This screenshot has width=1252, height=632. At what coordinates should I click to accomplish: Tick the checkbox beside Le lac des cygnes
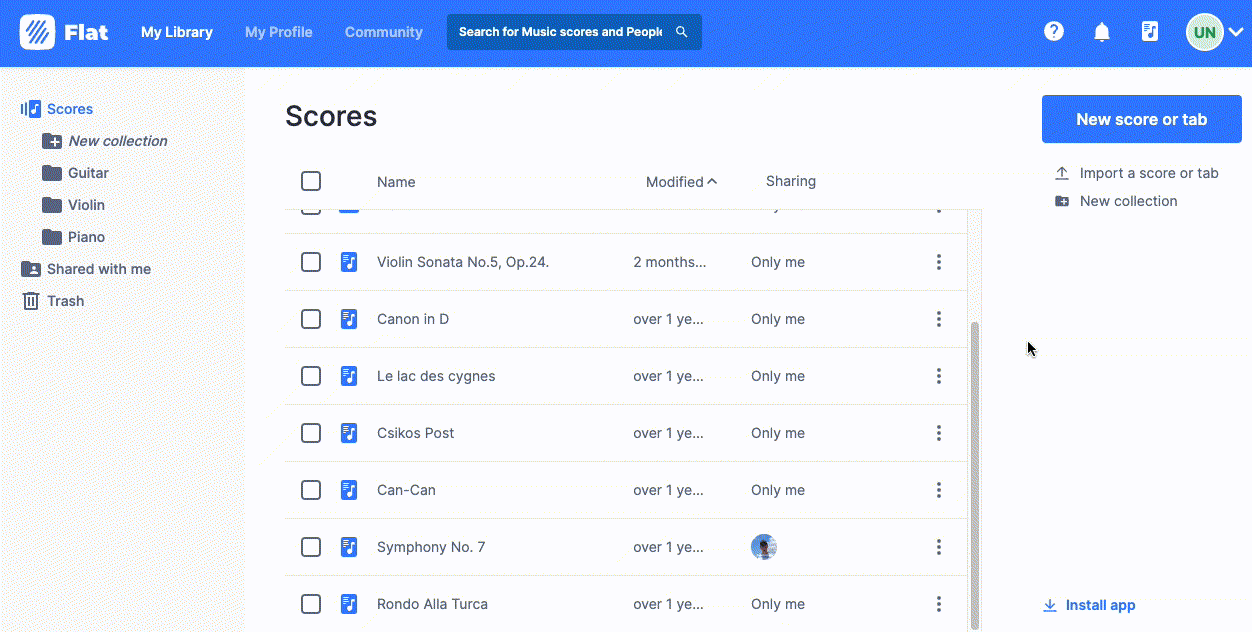coord(311,376)
